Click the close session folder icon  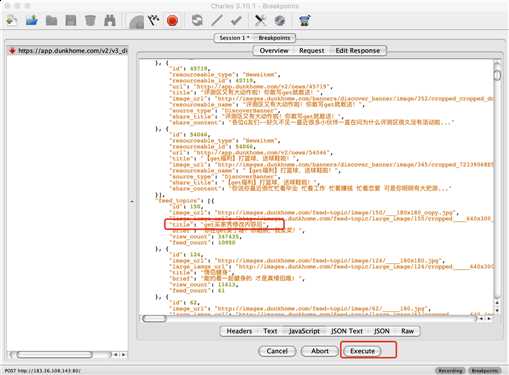(51, 20)
